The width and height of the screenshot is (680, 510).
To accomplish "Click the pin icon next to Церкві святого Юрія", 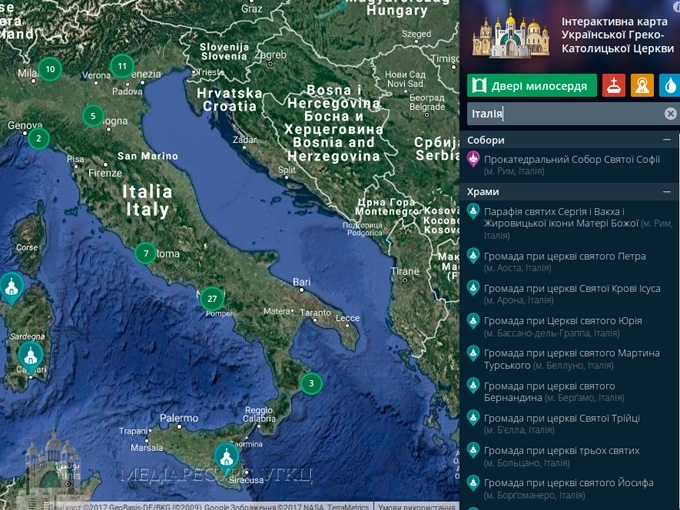I will [x=473, y=321].
